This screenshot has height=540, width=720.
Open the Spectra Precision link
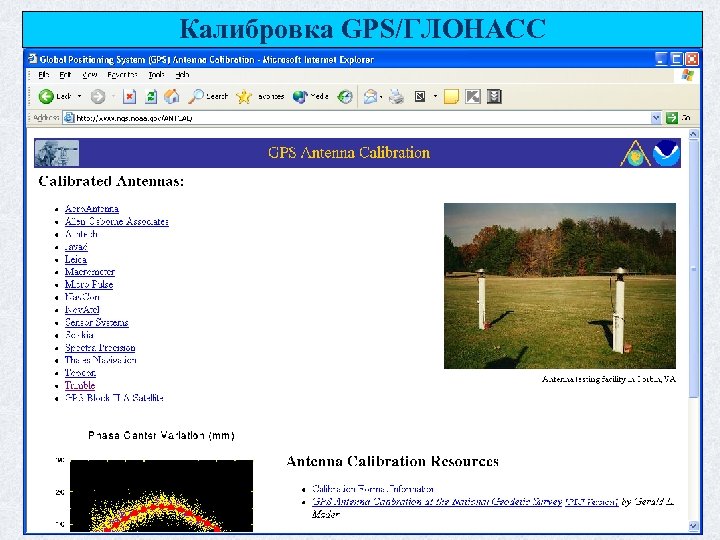pyautogui.click(x=100, y=348)
